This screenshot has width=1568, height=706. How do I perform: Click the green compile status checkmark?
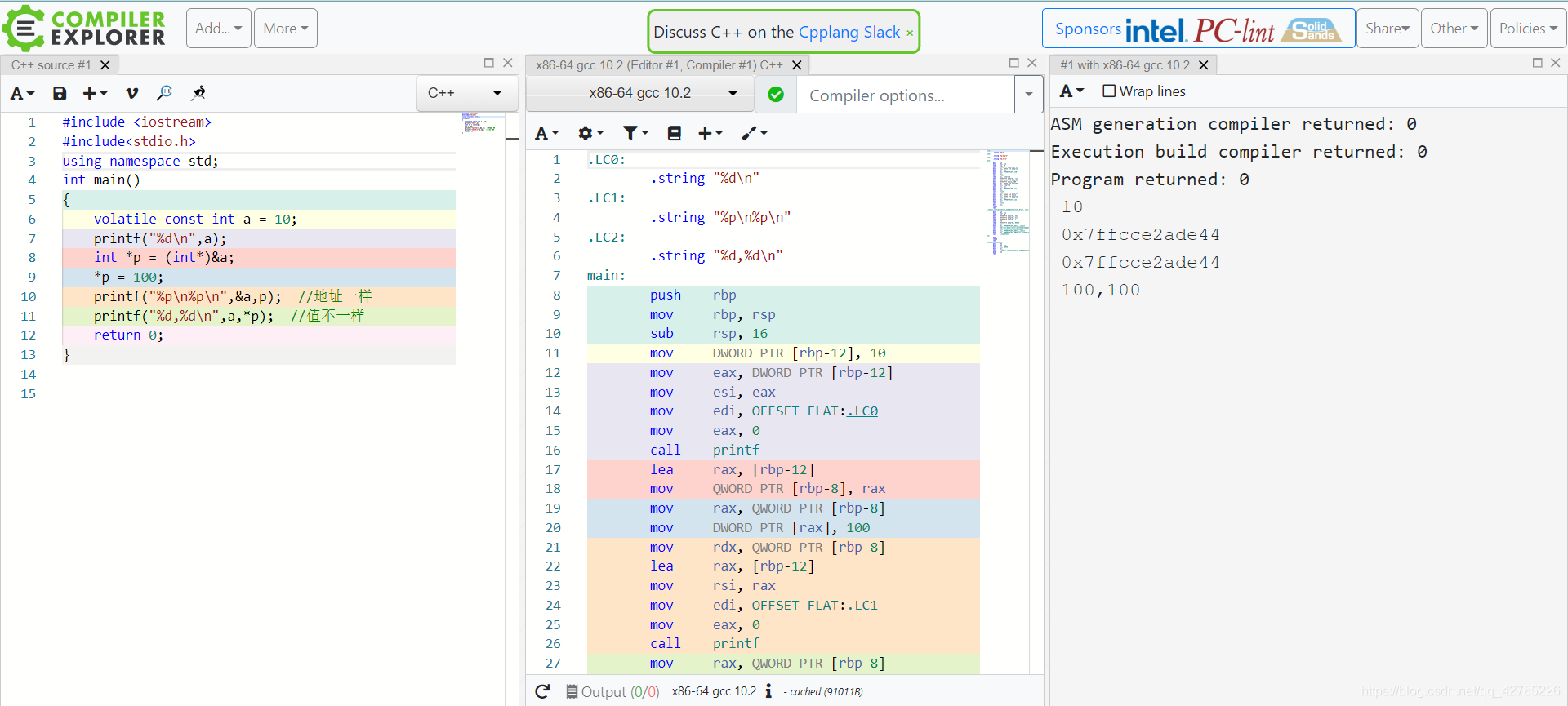pos(776,95)
